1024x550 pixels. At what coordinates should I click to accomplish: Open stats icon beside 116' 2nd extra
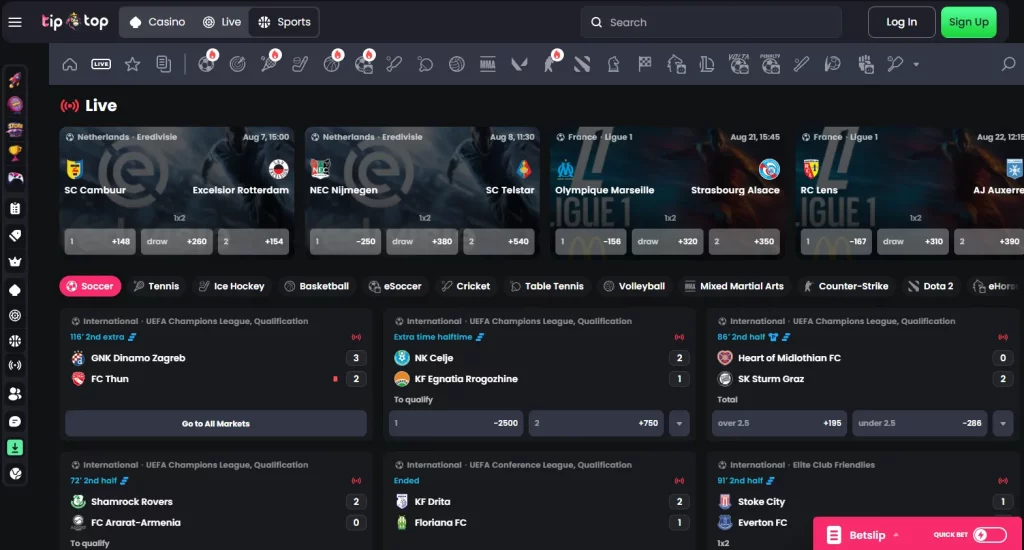tap(132, 337)
